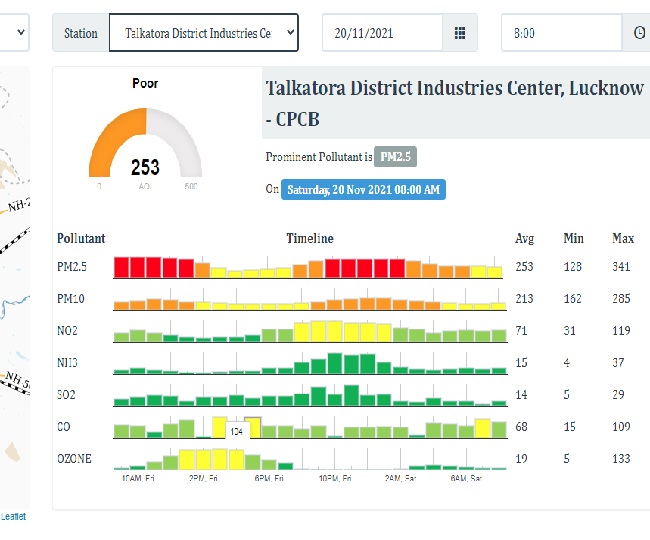Screen dimensions: 650x540
Task: Click the 20/11/2021 date input field
Action: click(x=382, y=33)
